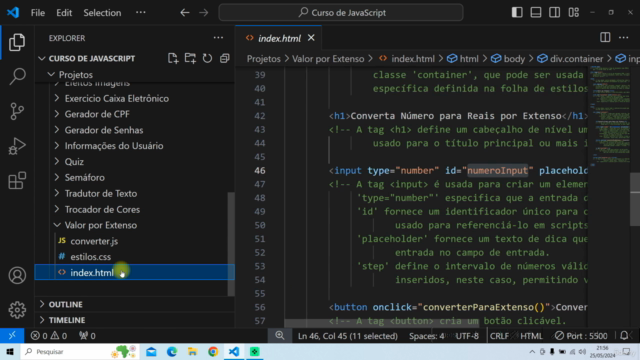Refresh the Explorer tree
The image size is (640, 360).
click(207, 58)
